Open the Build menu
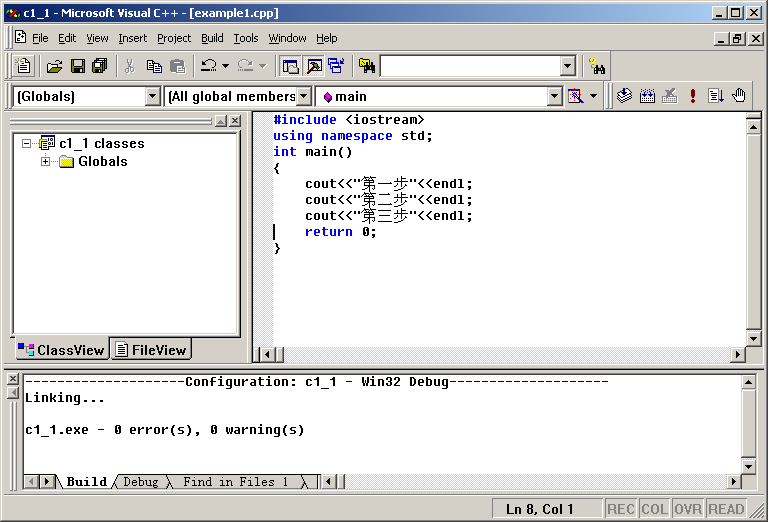The height and width of the screenshot is (522, 768). point(212,38)
